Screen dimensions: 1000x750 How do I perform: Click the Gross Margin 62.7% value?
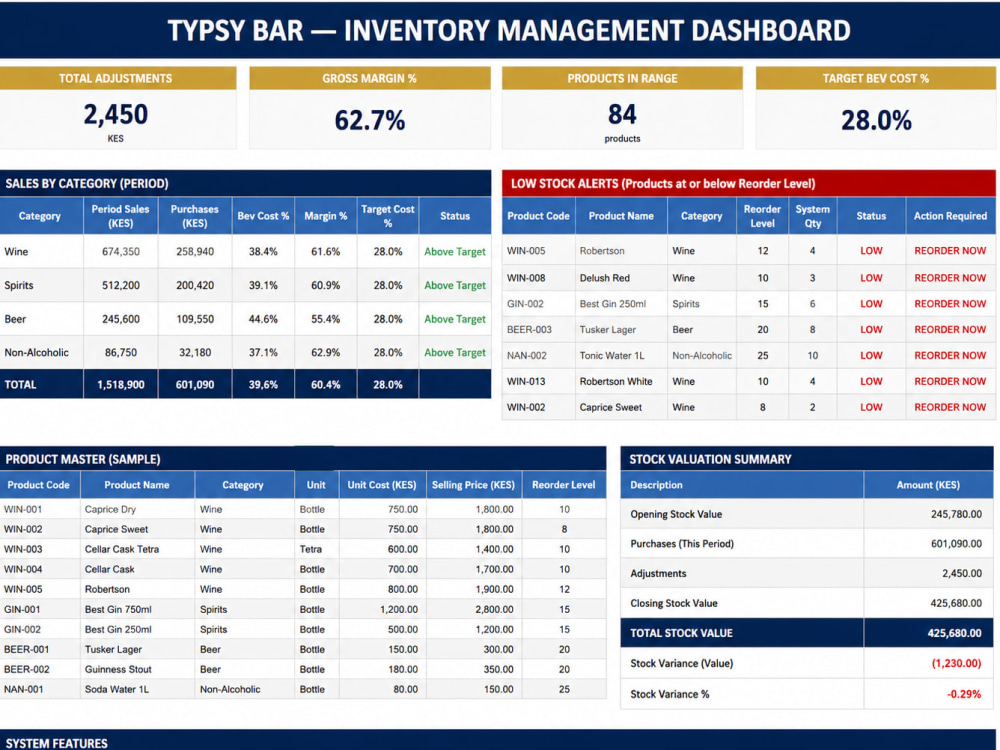pyautogui.click(x=370, y=121)
